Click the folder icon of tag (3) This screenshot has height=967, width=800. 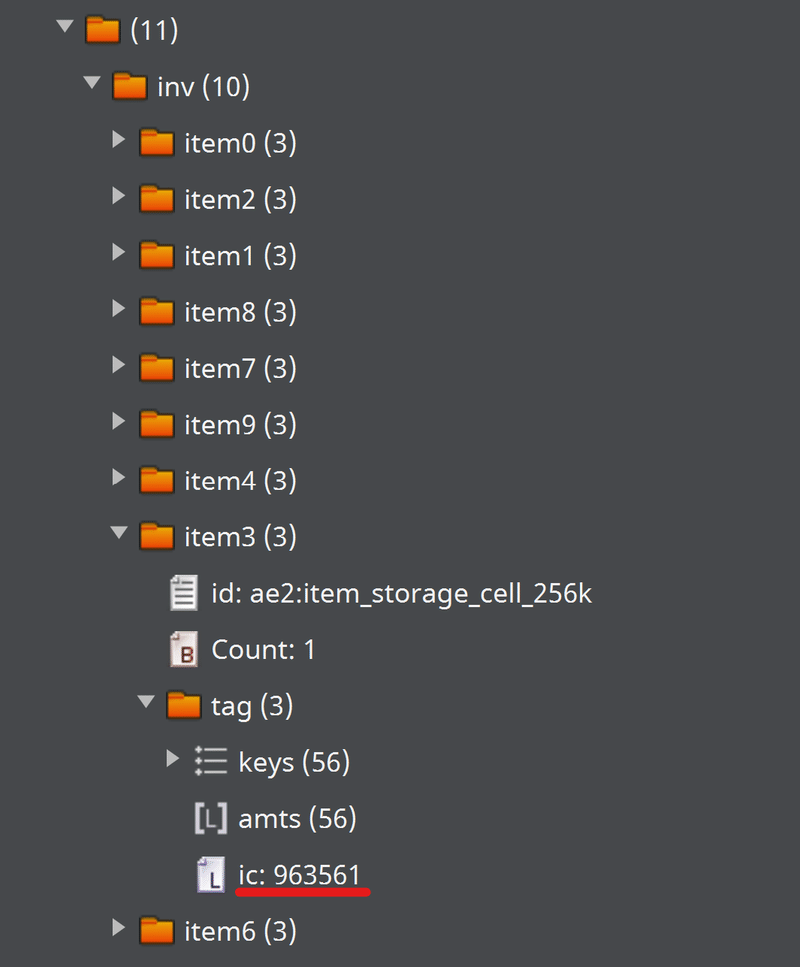183,705
